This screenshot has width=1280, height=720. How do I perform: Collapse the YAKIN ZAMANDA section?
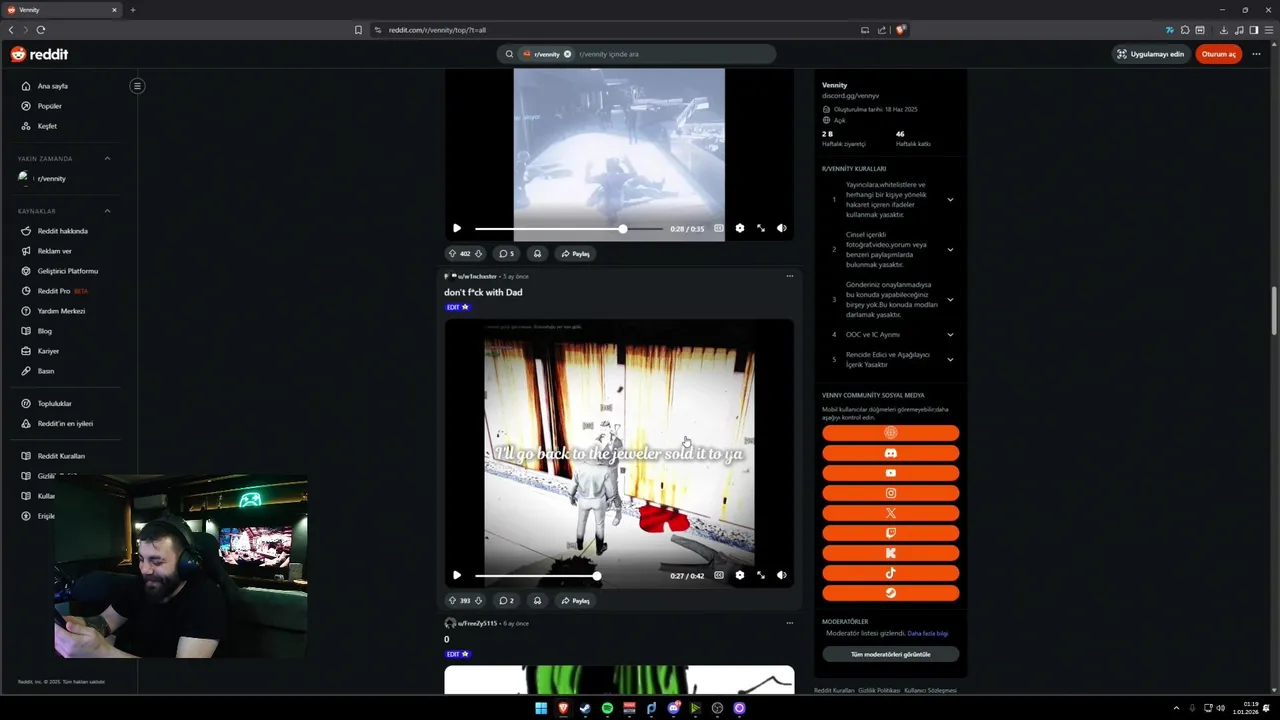(x=107, y=158)
